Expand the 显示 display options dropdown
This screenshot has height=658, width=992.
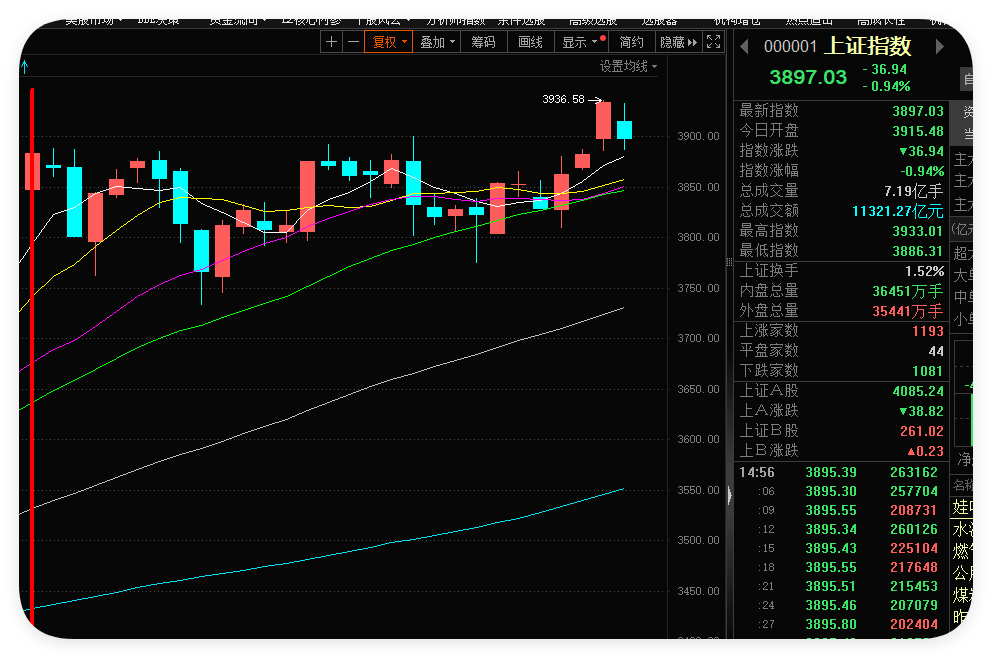[x=580, y=42]
